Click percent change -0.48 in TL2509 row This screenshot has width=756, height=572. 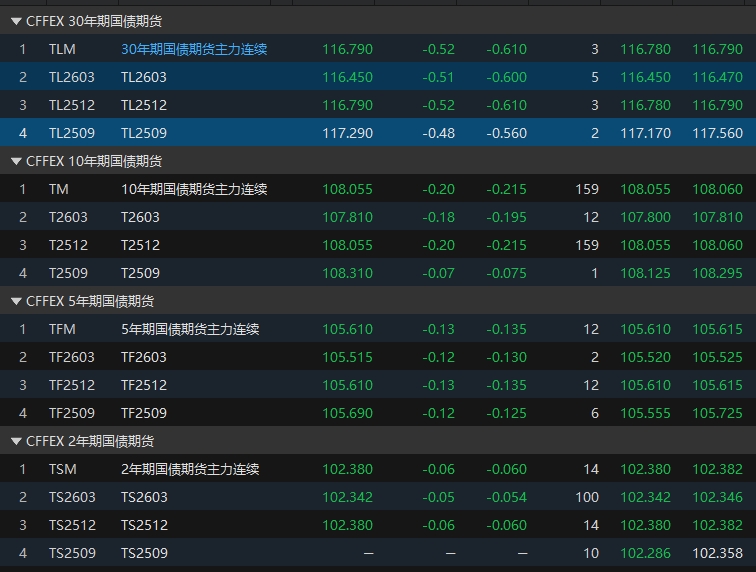point(438,133)
